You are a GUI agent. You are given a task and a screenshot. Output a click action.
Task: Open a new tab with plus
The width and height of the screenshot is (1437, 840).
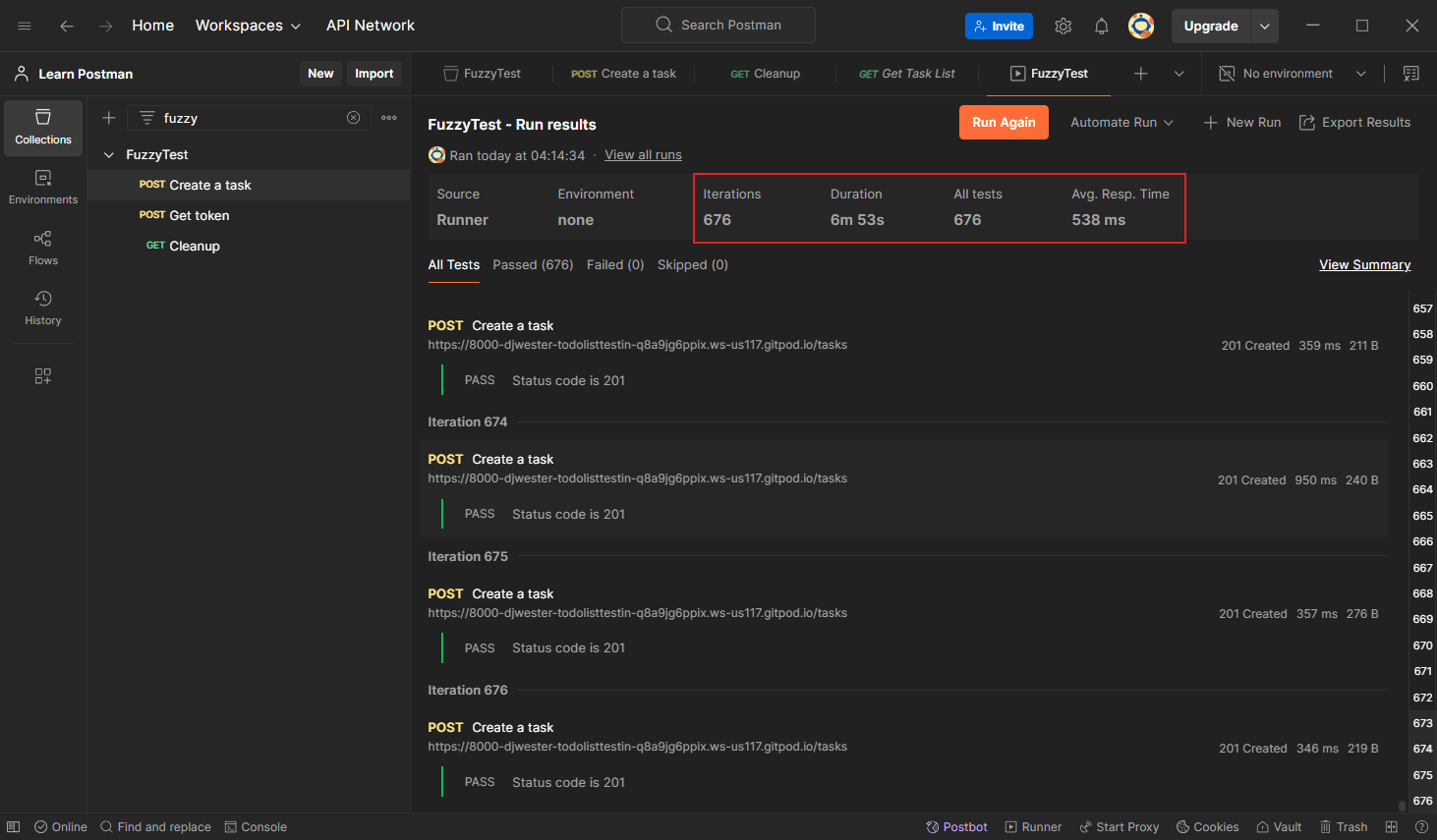click(x=1141, y=74)
